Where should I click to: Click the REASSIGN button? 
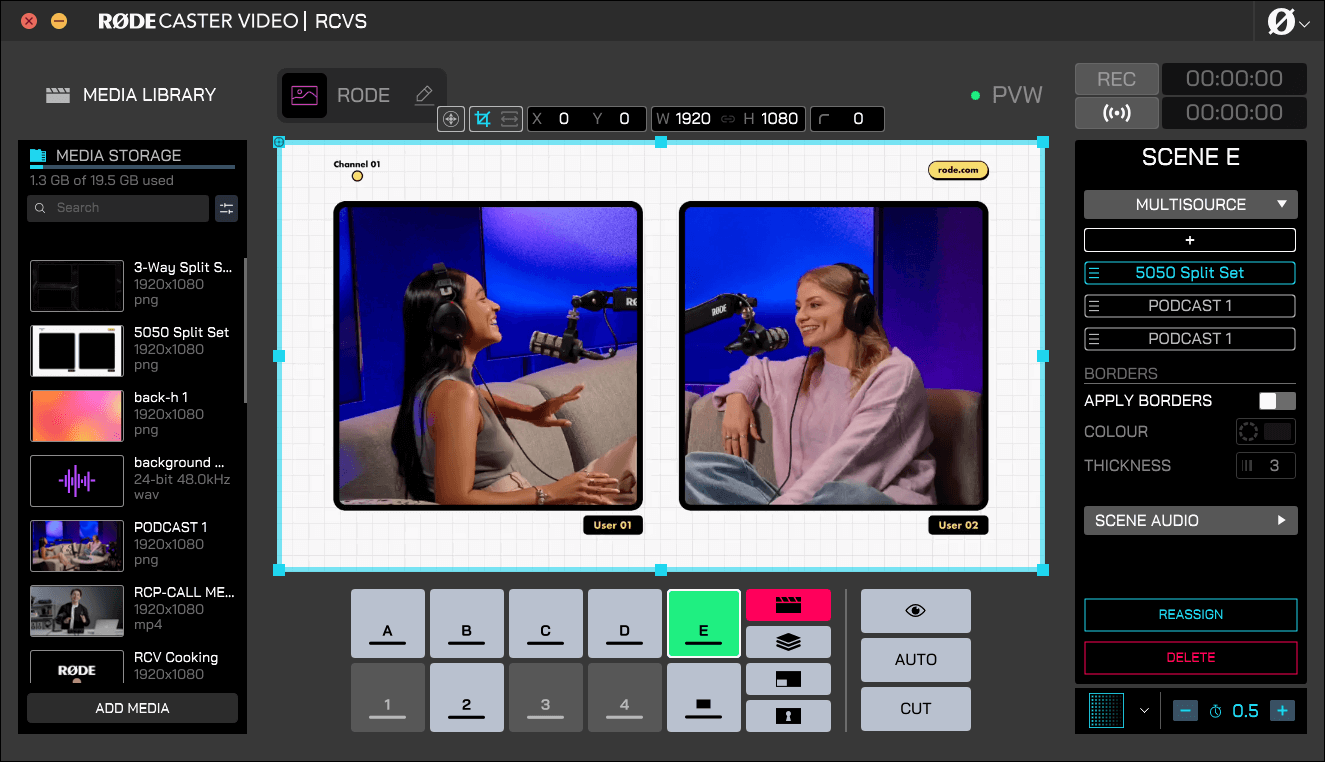(1190, 615)
